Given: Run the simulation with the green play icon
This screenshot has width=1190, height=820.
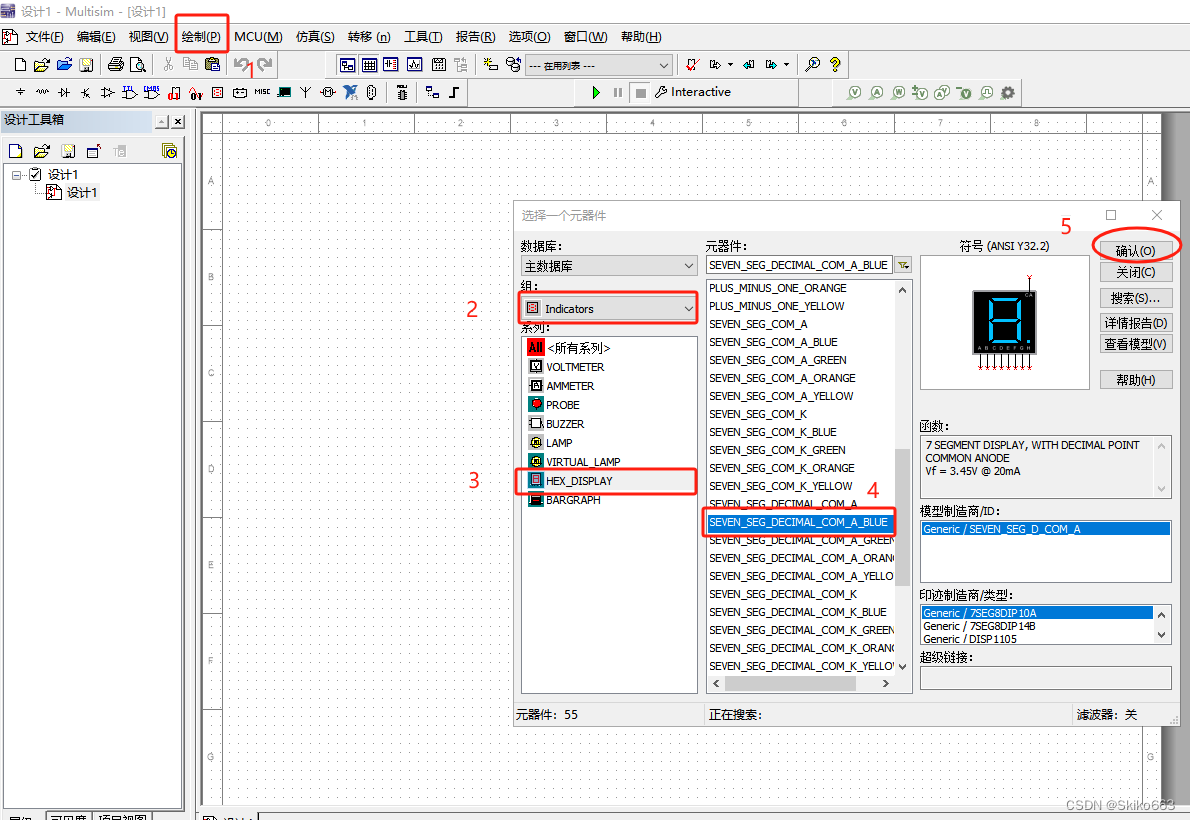Looking at the screenshot, I should coord(595,92).
